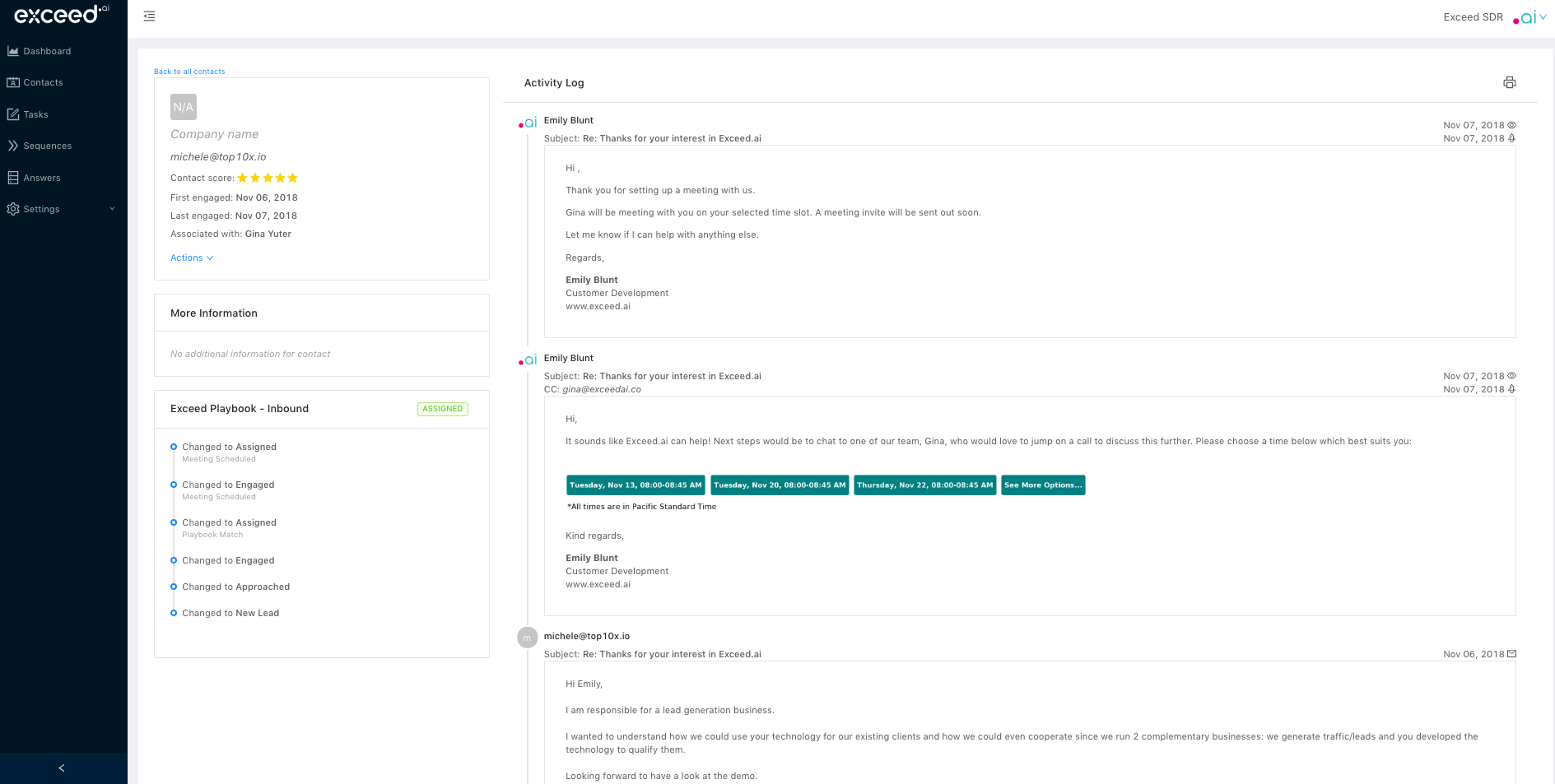Click the 'michele@top10x.io' contact email text
The width and height of the screenshot is (1555, 784).
(x=218, y=157)
